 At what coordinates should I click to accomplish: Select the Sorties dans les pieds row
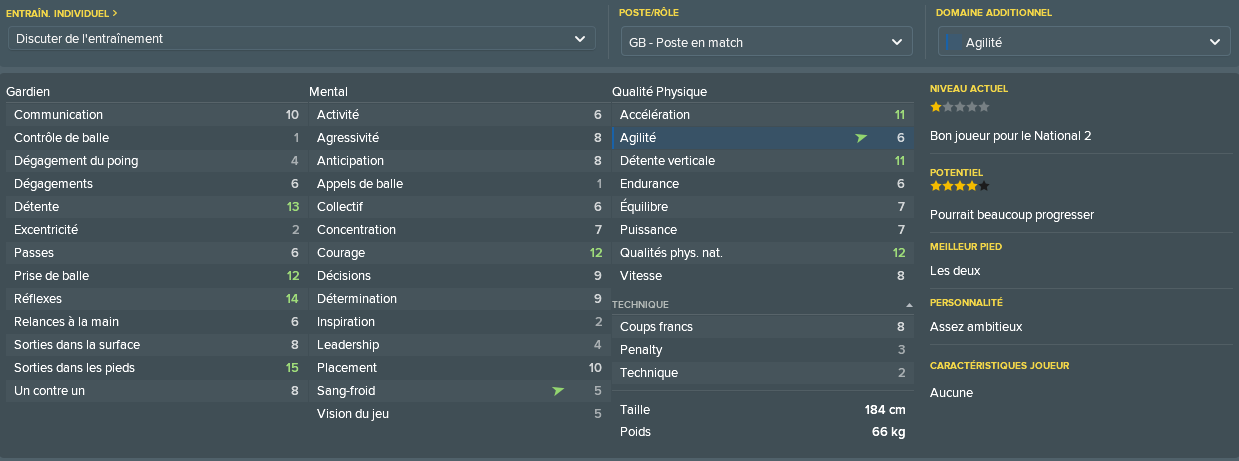(156, 368)
